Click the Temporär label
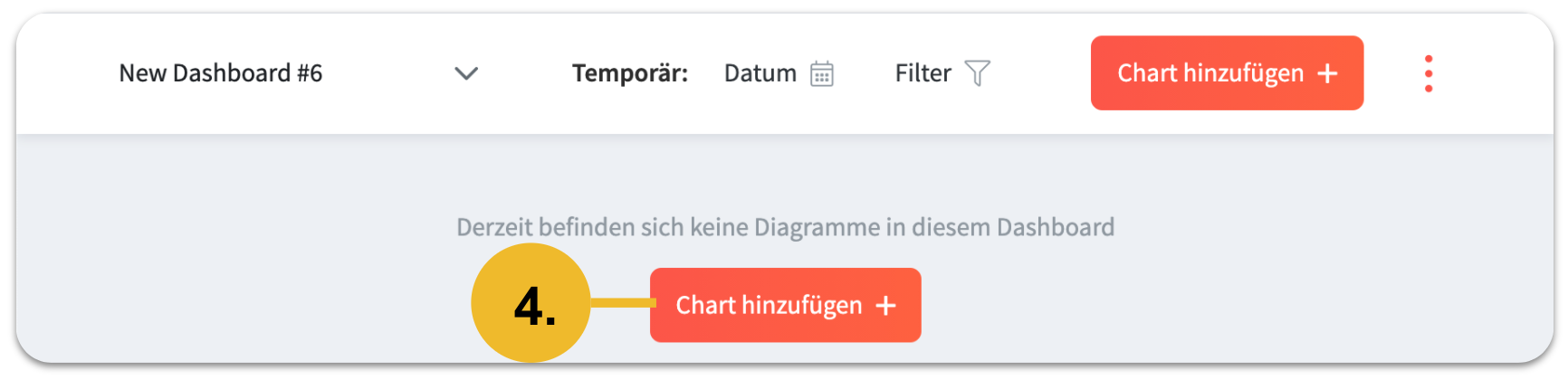The width and height of the screenshot is (1568, 380). 629,73
